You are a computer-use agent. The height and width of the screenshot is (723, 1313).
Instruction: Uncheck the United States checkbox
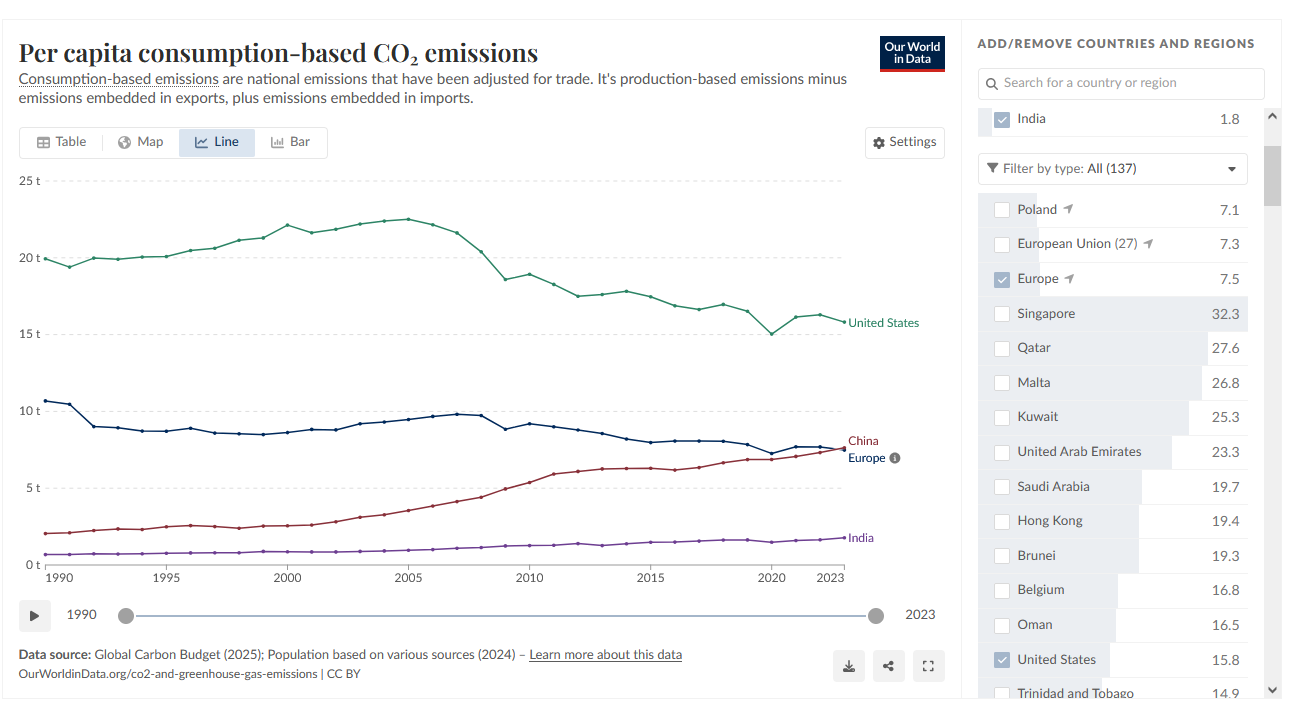(x=1002, y=660)
